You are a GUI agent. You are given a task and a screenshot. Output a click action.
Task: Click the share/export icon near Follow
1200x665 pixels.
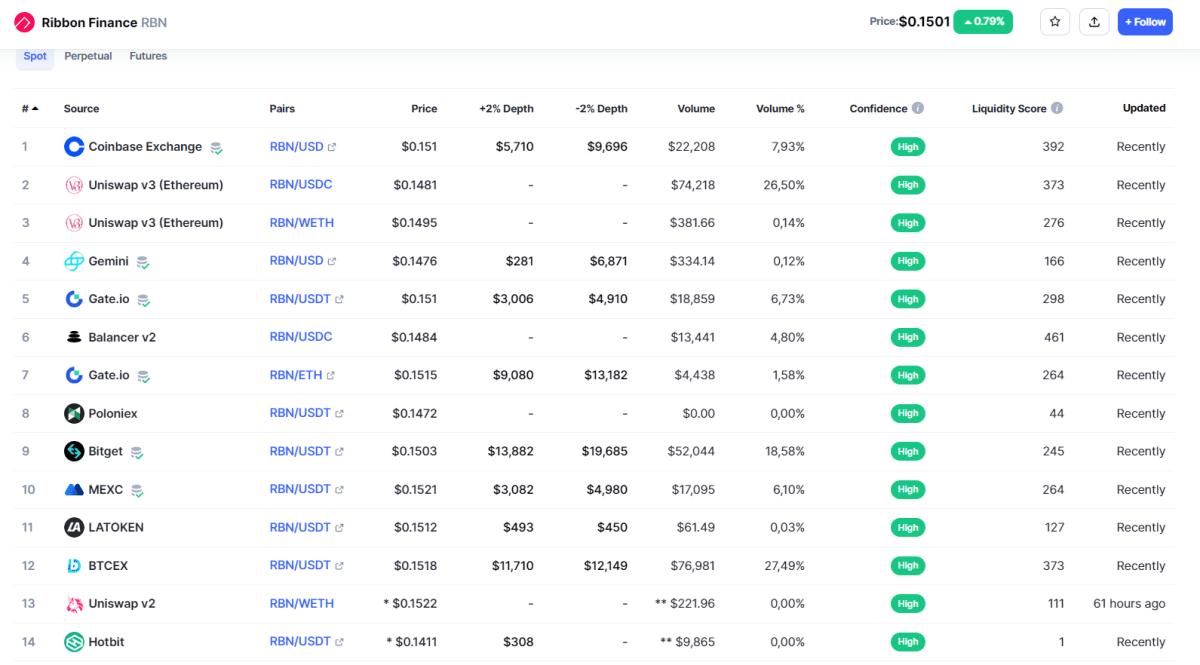pyautogui.click(x=1094, y=21)
